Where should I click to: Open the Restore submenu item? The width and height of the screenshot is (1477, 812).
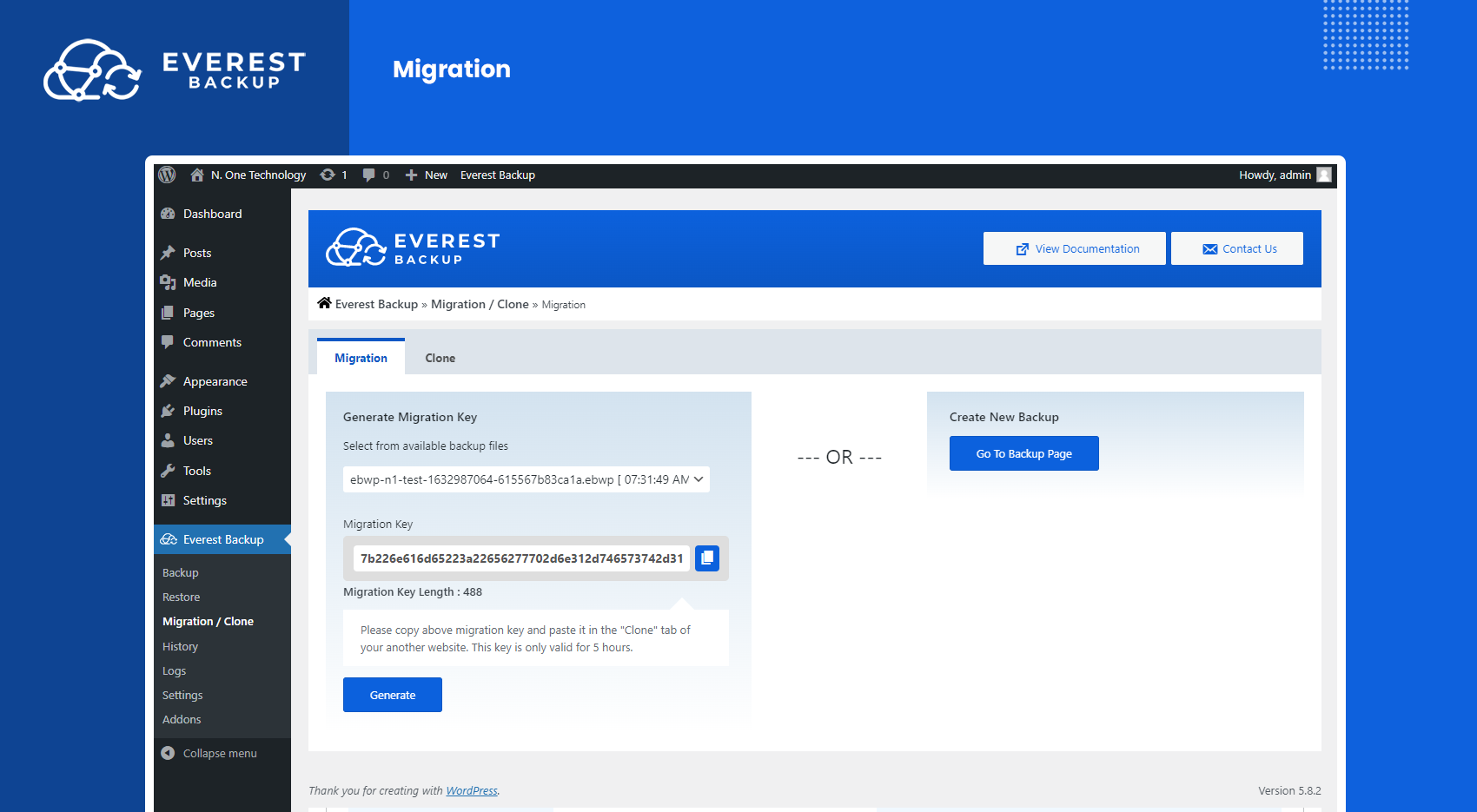181,597
